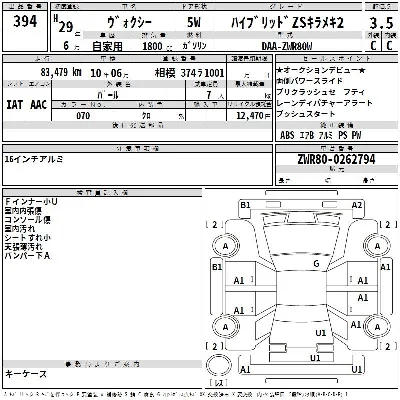Select the ABS equipment label
Image resolution: width=400 pixels, height=400 pixels.
287,135
